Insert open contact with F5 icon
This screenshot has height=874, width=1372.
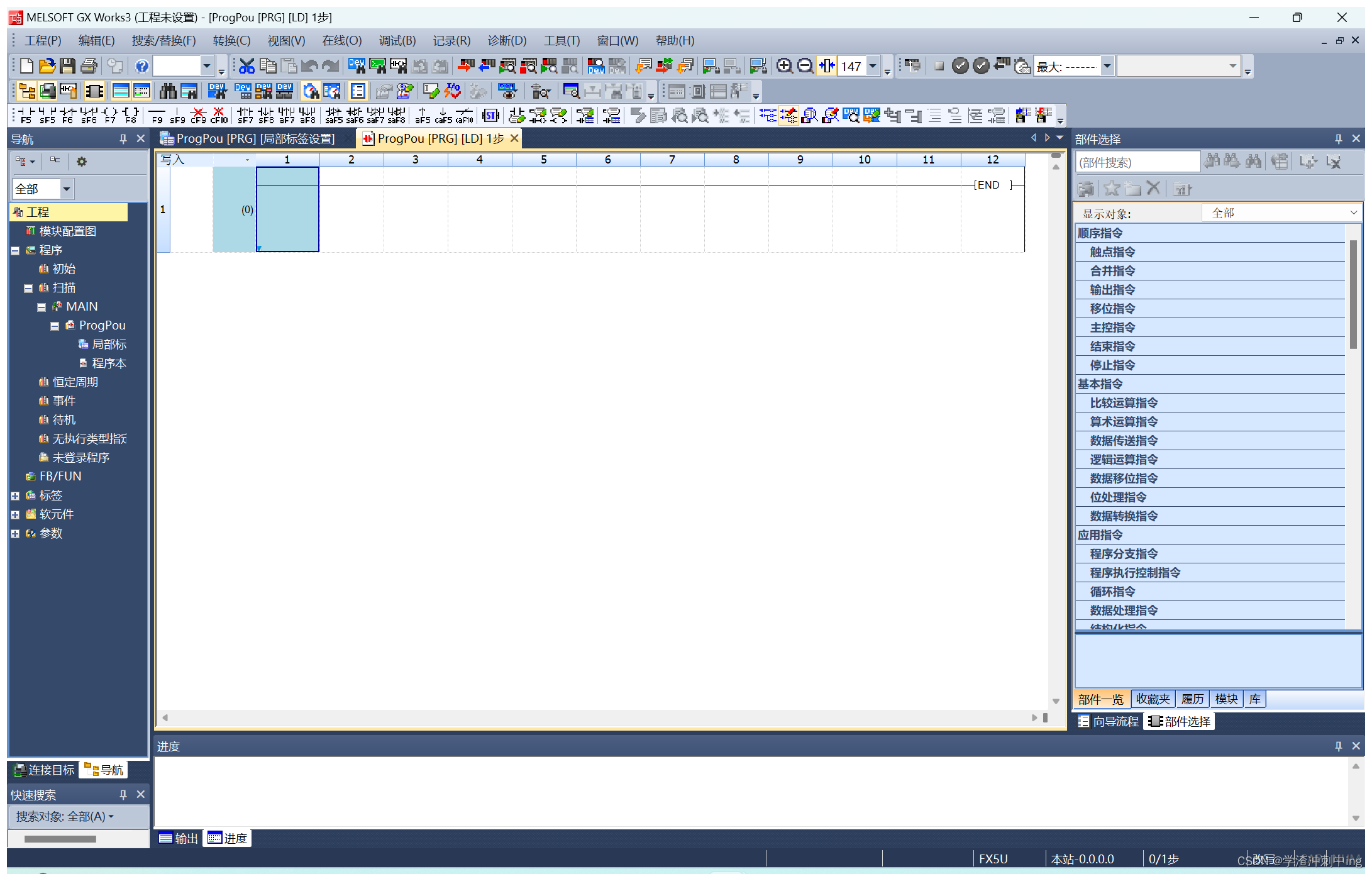click(26, 115)
